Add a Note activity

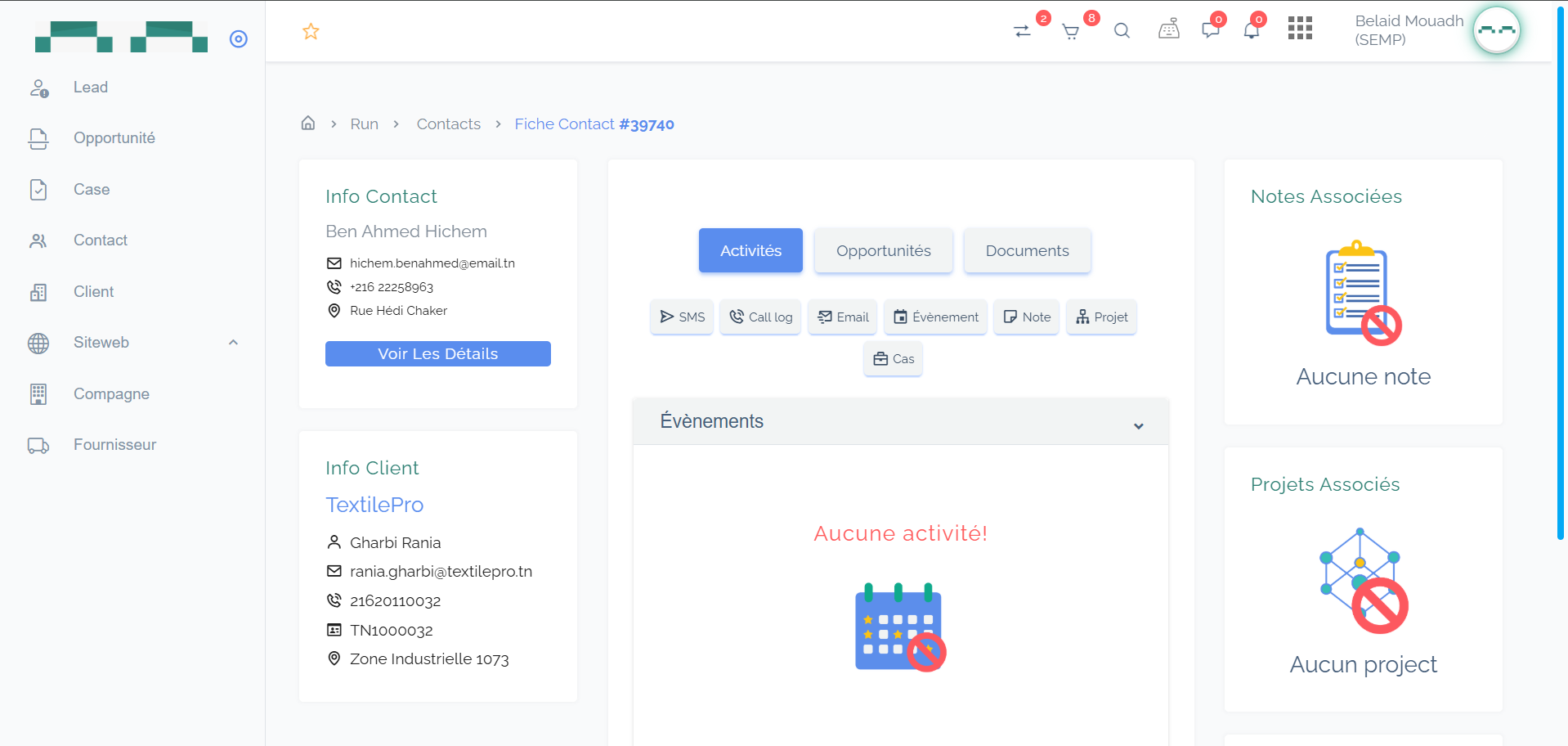1027,317
